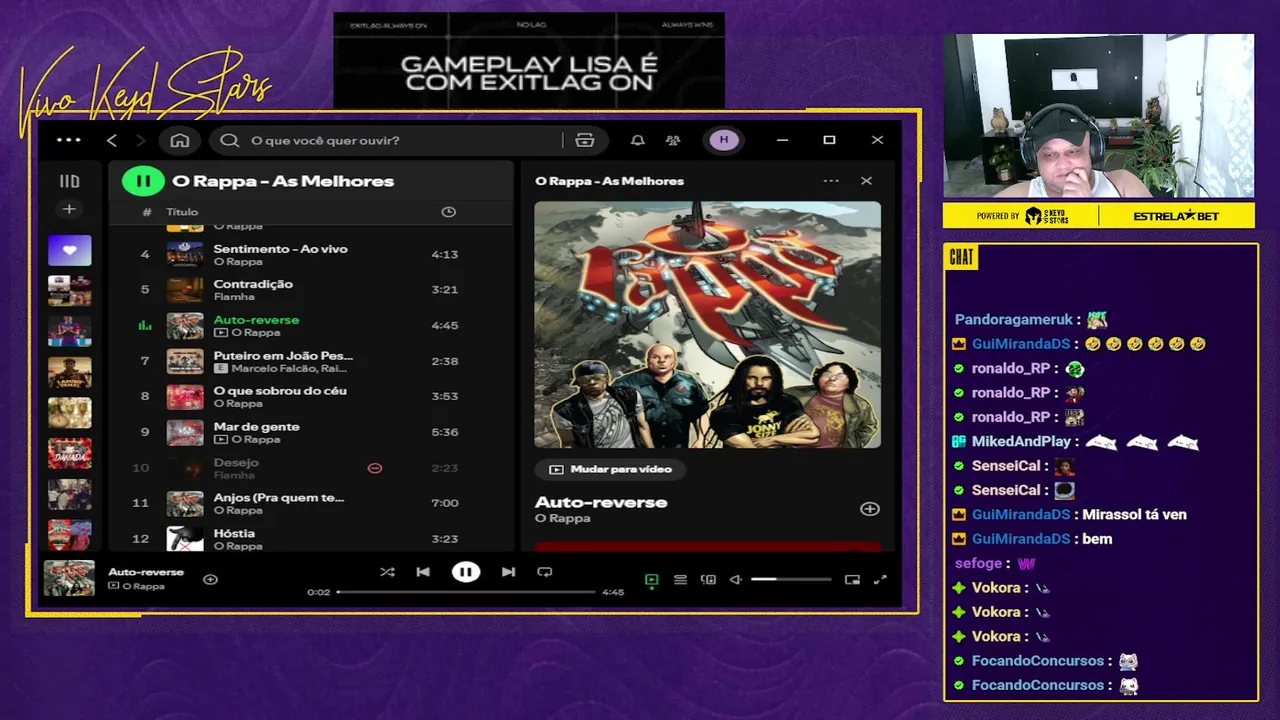Screen dimensions: 1280x720
Task: Enter full screen mode icon
Action: (880, 579)
